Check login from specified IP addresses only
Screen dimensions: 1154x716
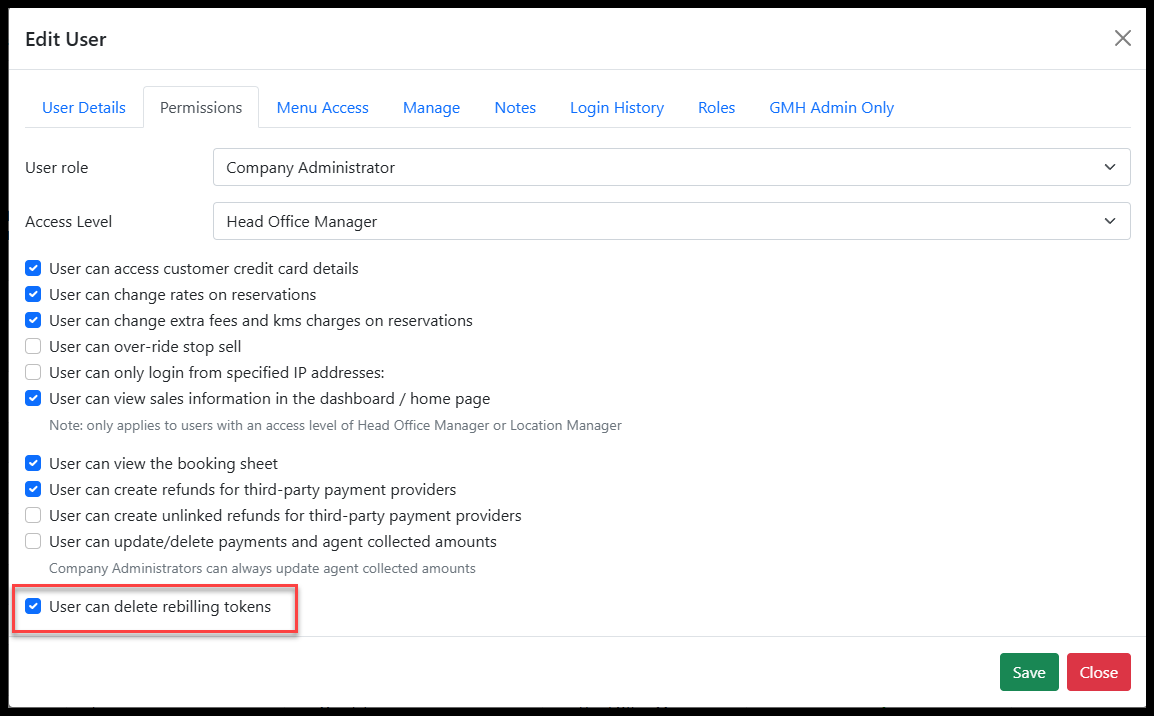pos(33,373)
